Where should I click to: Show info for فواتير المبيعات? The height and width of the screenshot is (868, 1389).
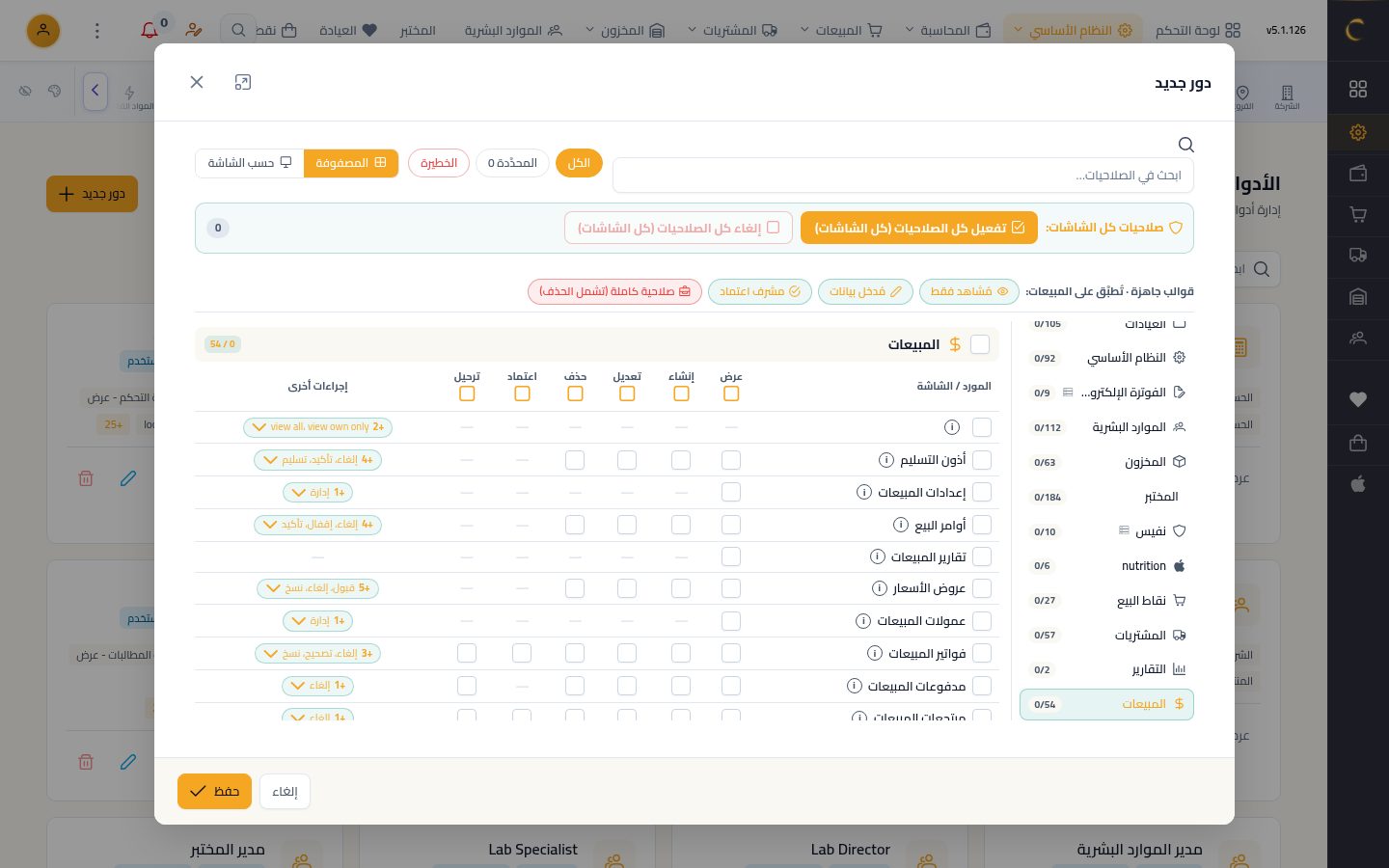[874, 653]
